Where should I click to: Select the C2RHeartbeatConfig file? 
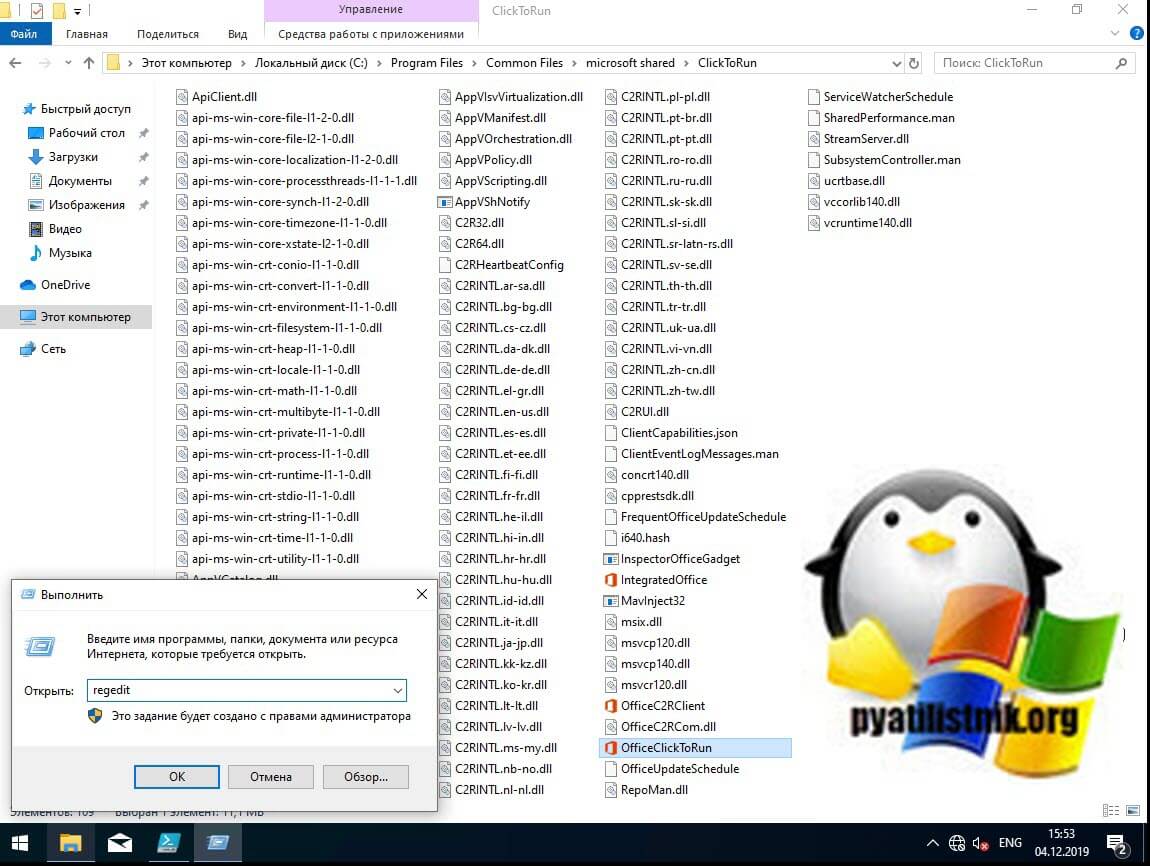pyautogui.click(x=501, y=265)
